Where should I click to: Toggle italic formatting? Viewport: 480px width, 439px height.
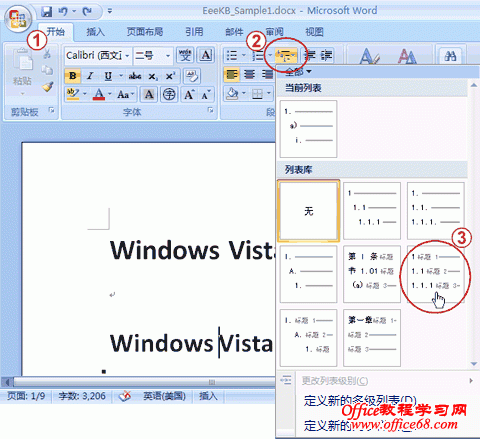(90, 76)
